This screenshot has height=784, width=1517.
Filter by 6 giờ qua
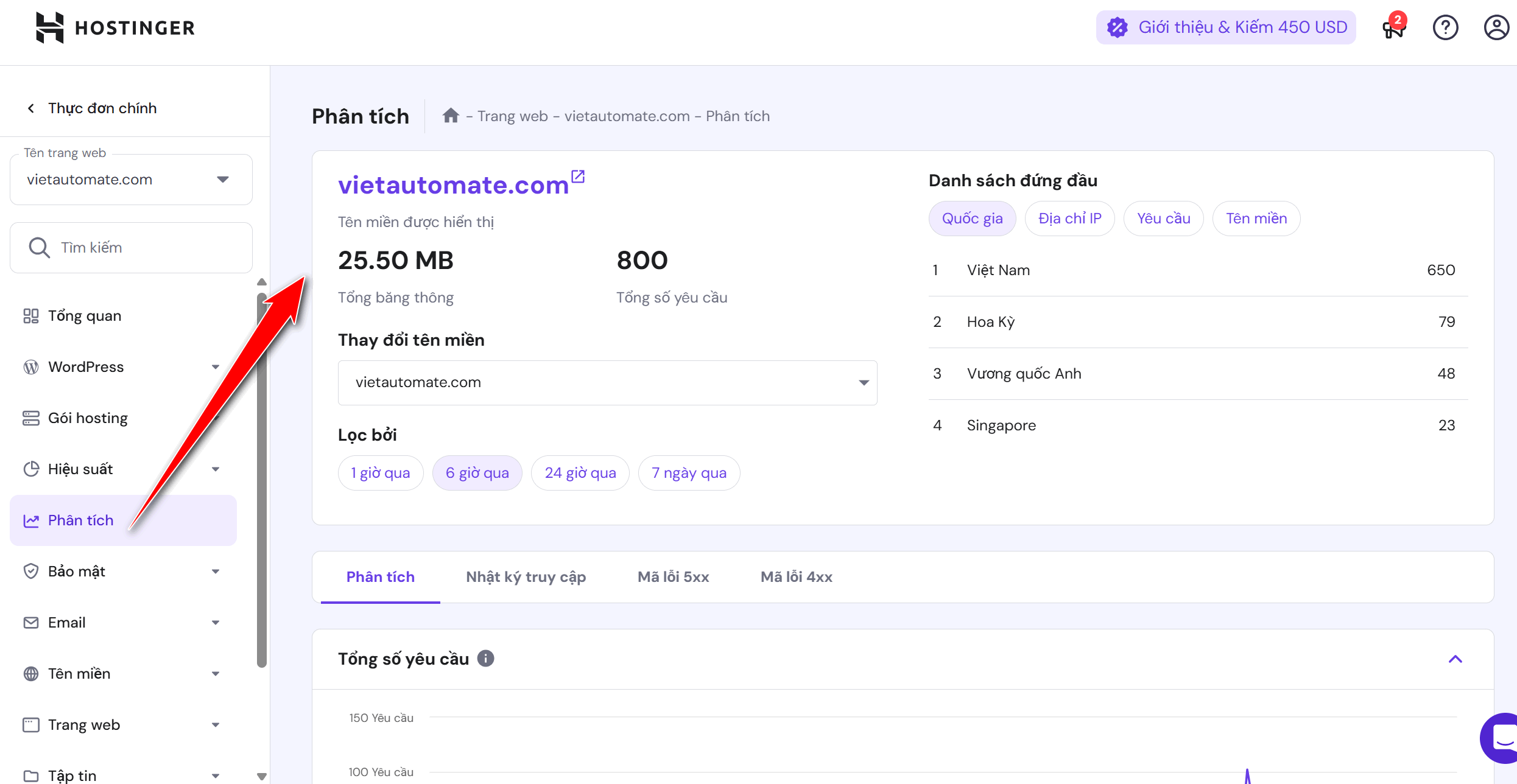click(477, 473)
